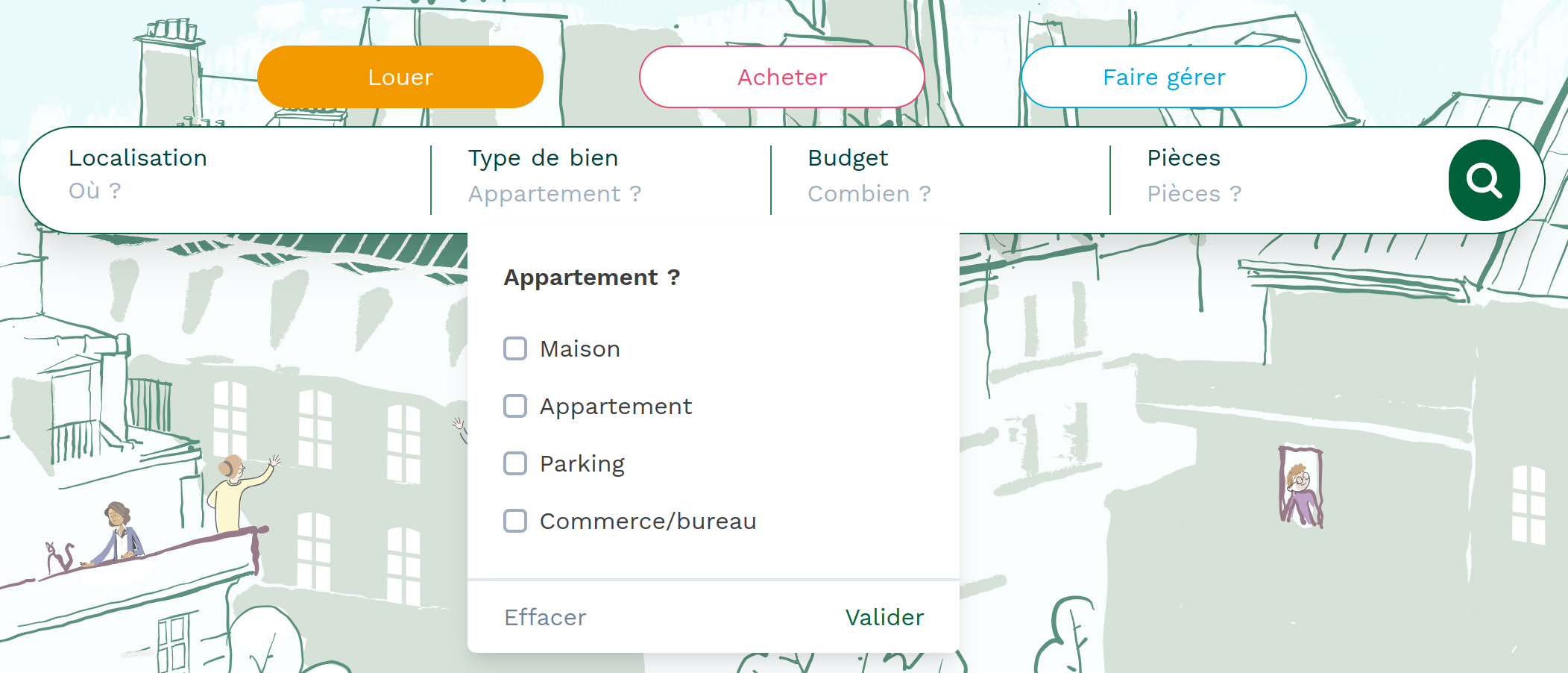Click the person in the purple window
Viewport: 1568px width, 673px height.
1300,489
